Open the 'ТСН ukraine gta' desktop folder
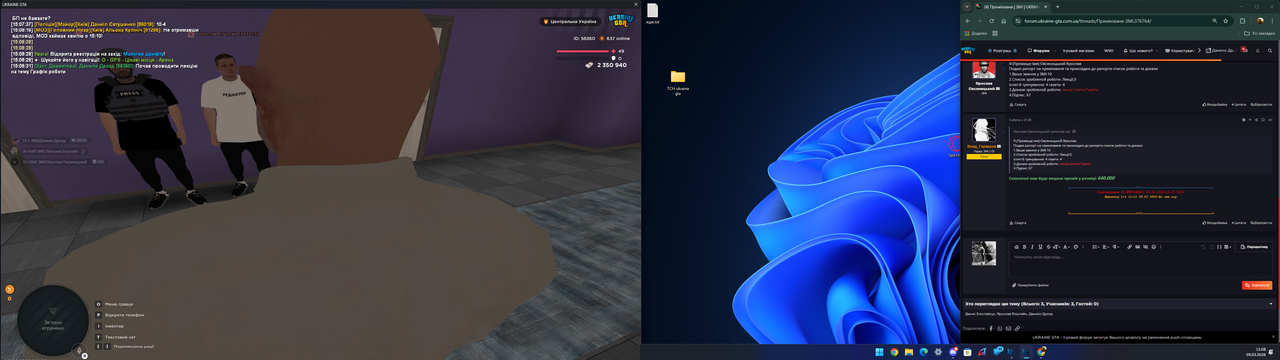The height and width of the screenshot is (360, 1280). [678, 82]
